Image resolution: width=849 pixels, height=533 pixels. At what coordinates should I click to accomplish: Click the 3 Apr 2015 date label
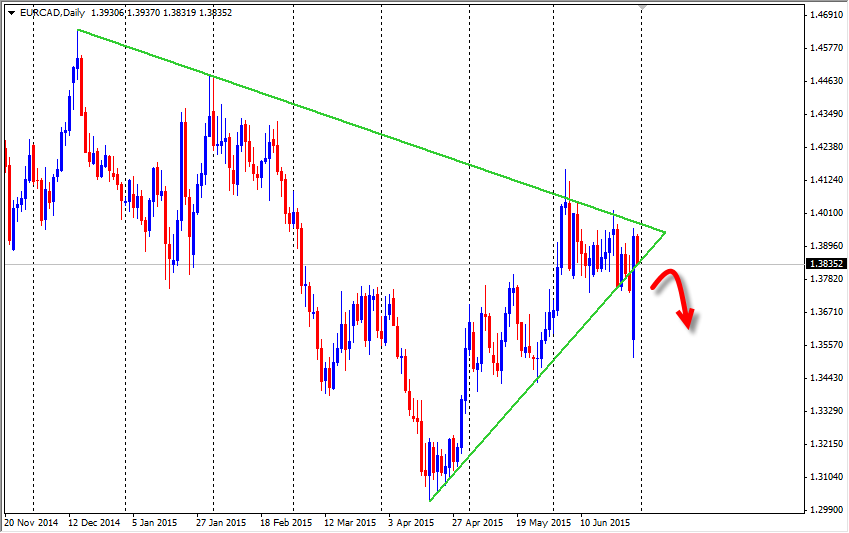pyautogui.click(x=411, y=523)
